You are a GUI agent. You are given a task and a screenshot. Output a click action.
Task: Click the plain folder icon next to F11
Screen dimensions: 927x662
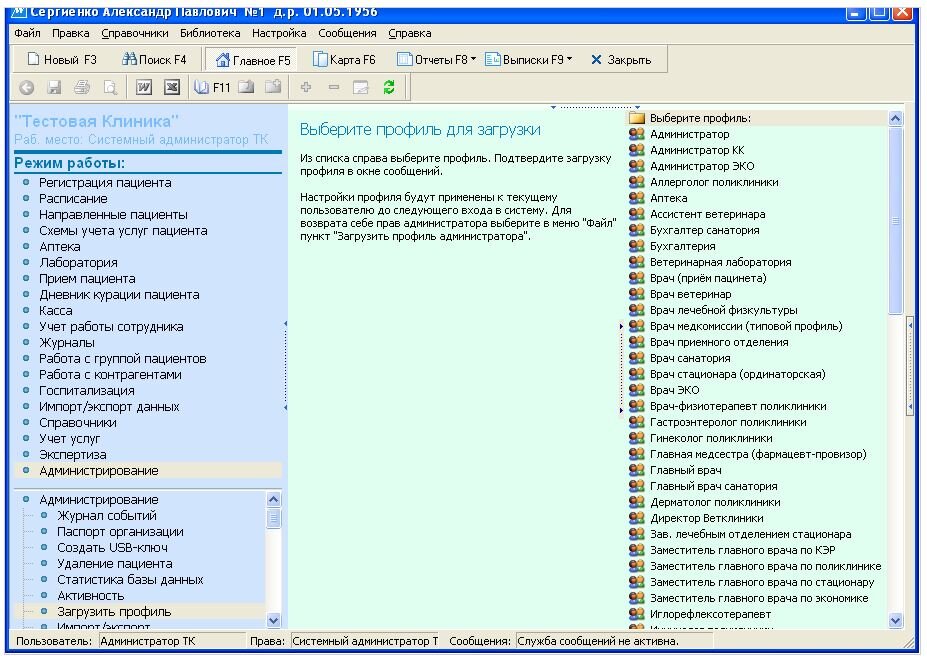tap(246, 87)
